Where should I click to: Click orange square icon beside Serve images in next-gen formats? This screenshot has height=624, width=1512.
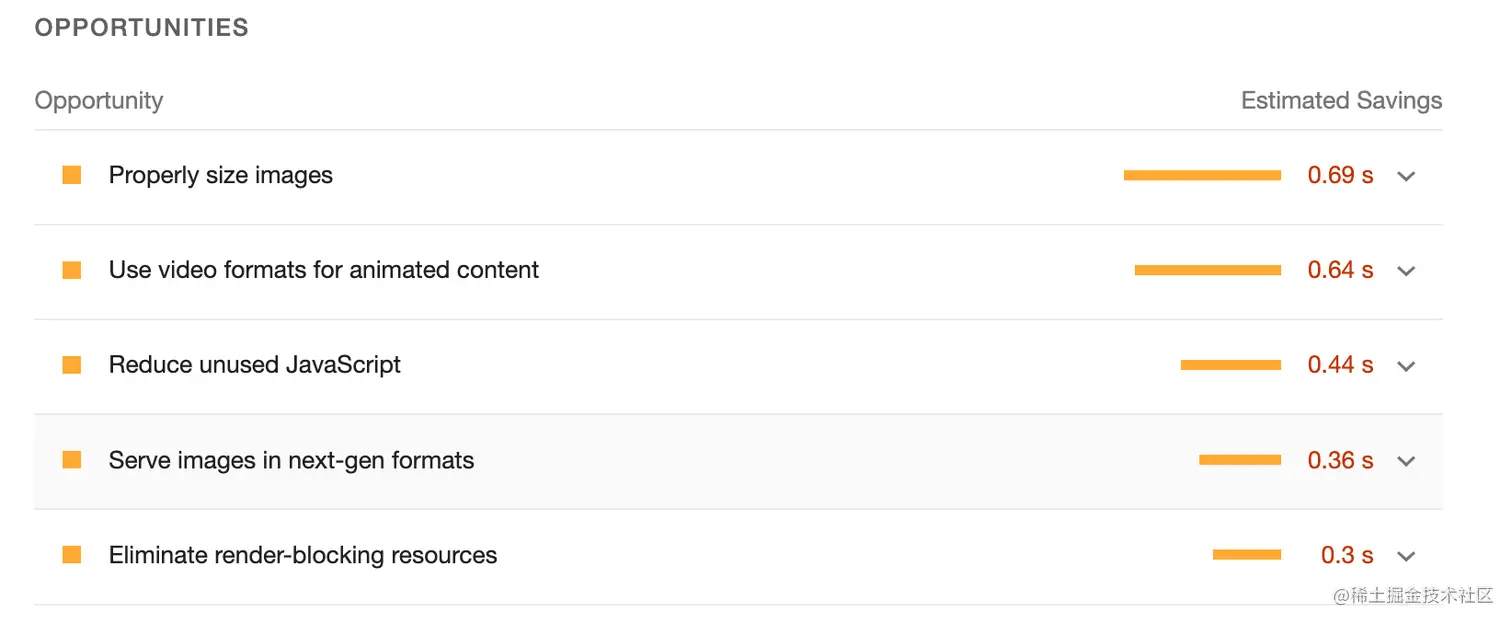pos(72,460)
